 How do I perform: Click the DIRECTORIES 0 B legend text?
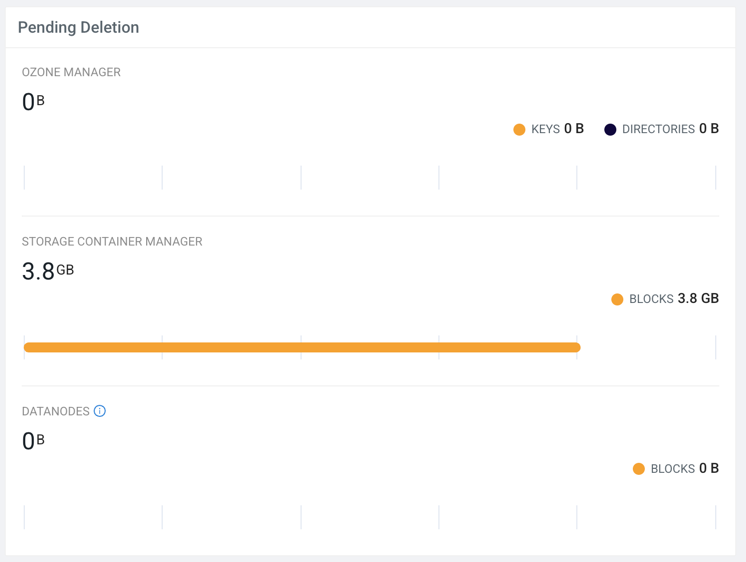(670, 129)
